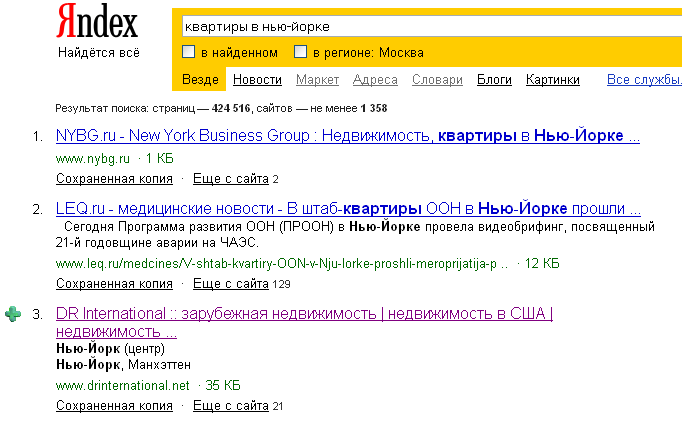
Task: Click the green URL www.leq.ru/medcines/...
Action: (x=281, y=264)
